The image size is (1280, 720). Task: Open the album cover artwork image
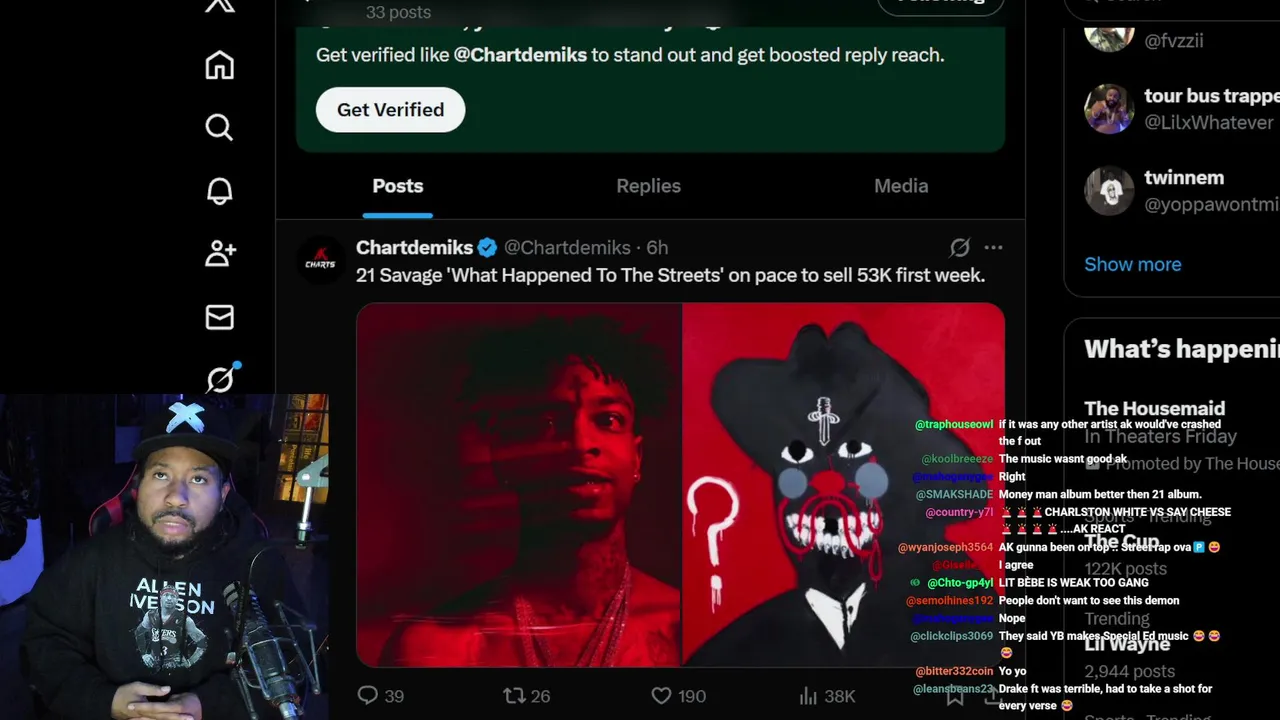click(x=844, y=485)
